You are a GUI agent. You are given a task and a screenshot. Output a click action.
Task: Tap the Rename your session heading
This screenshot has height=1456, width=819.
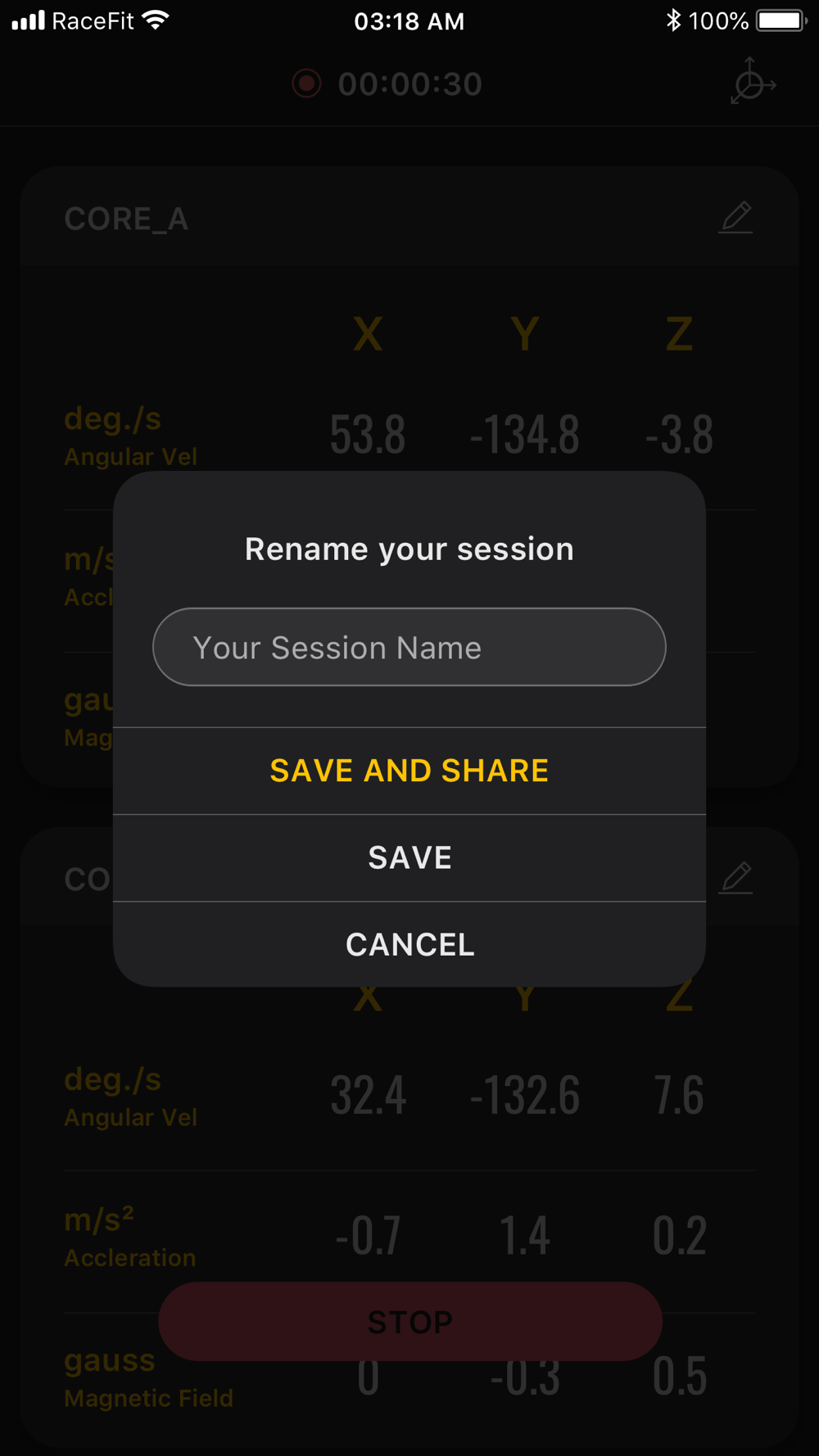[x=409, y=549]
